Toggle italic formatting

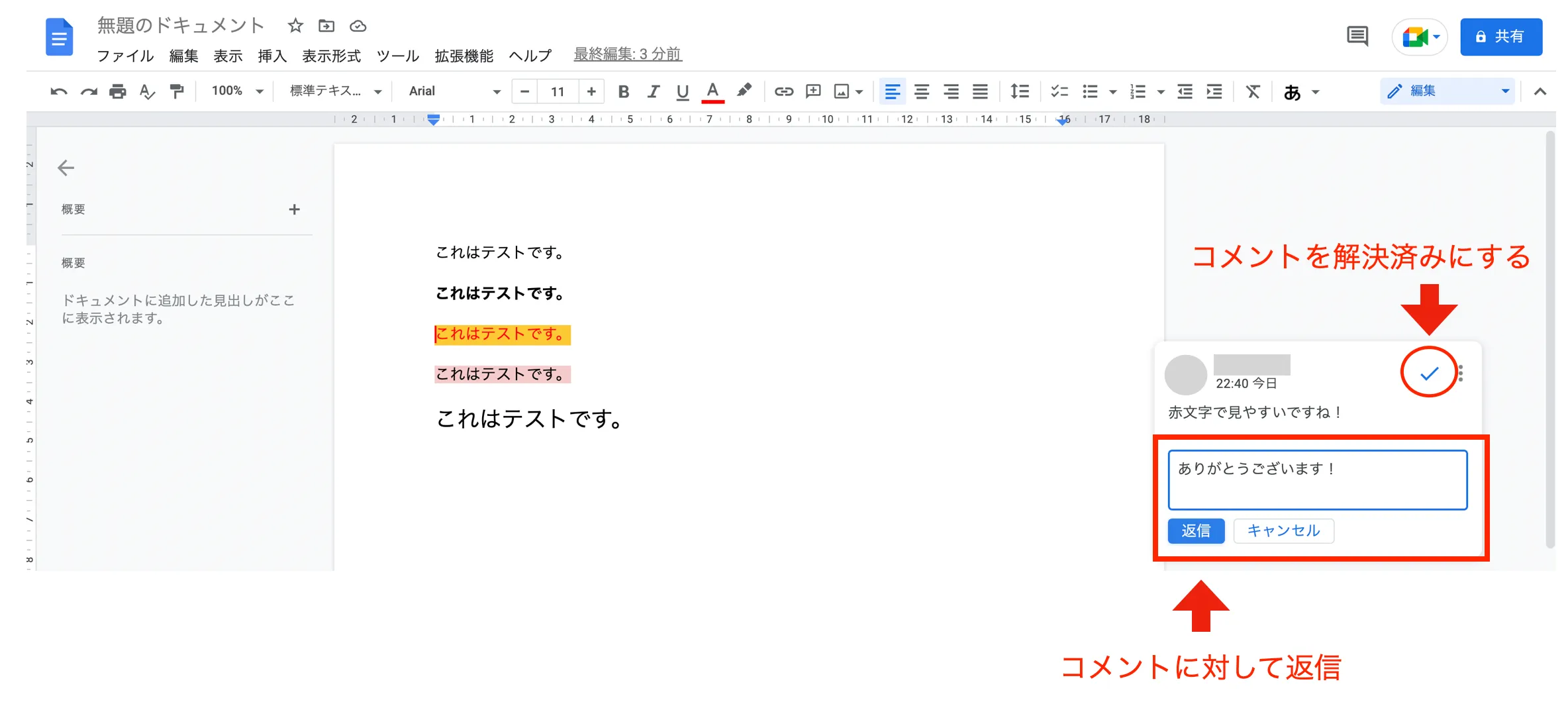tap(653, 91)
